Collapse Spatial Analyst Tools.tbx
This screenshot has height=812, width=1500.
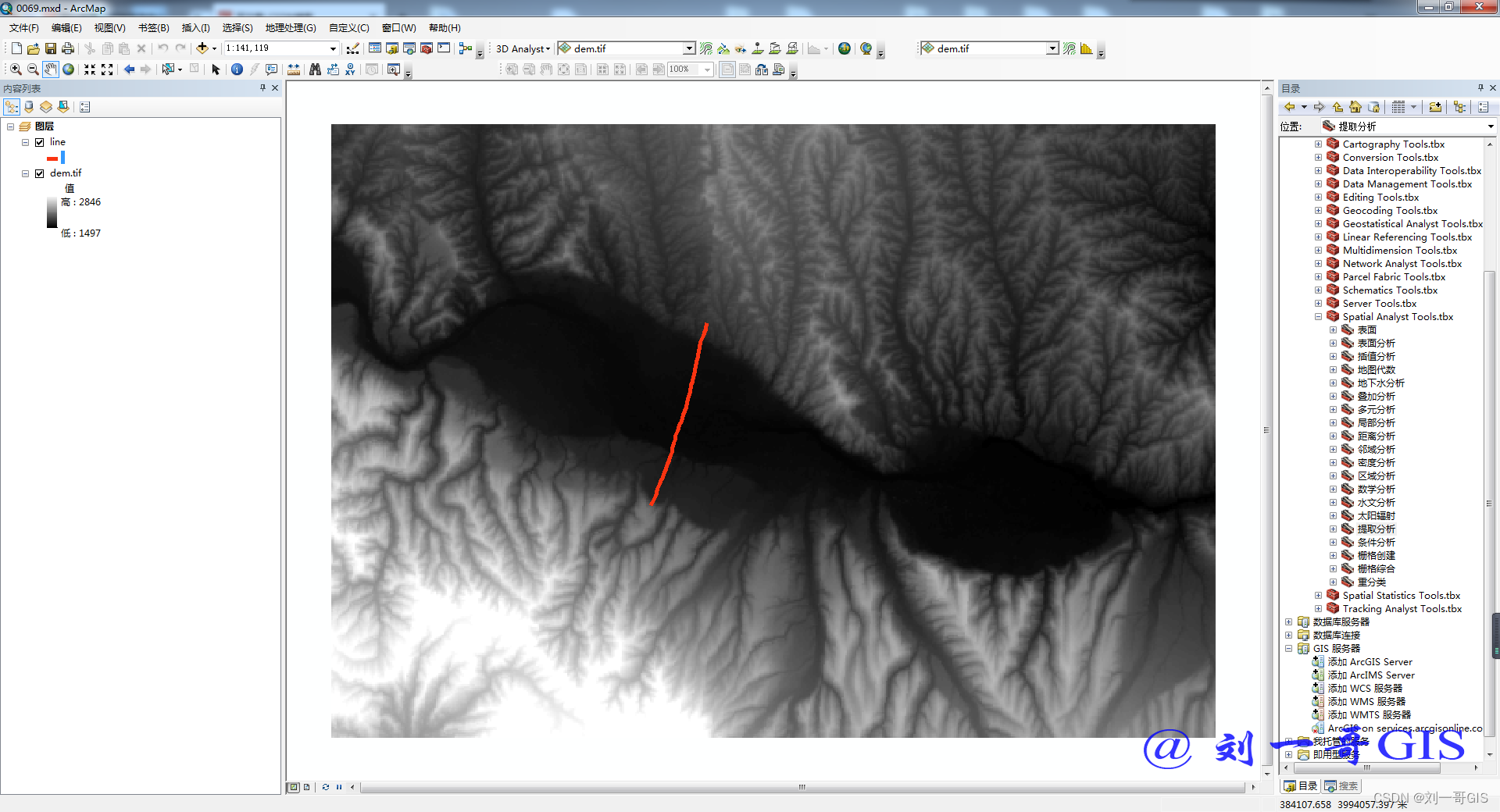[x=1319, y=317]
